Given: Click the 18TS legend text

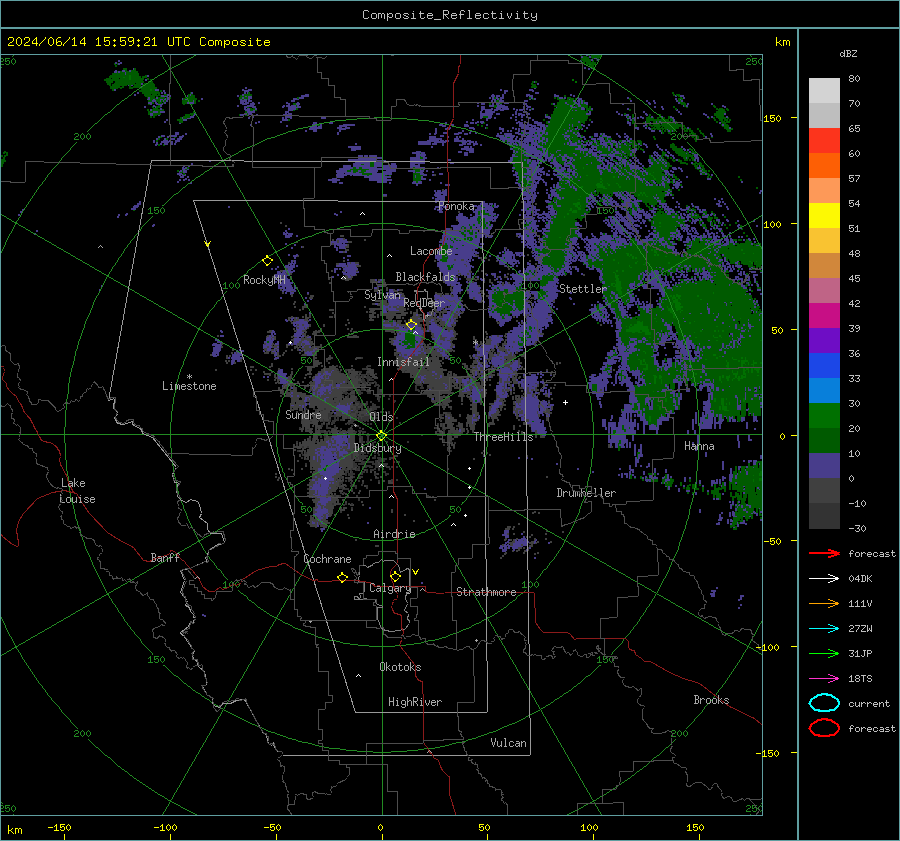Looking at the screenshot, I should point(860,679).
